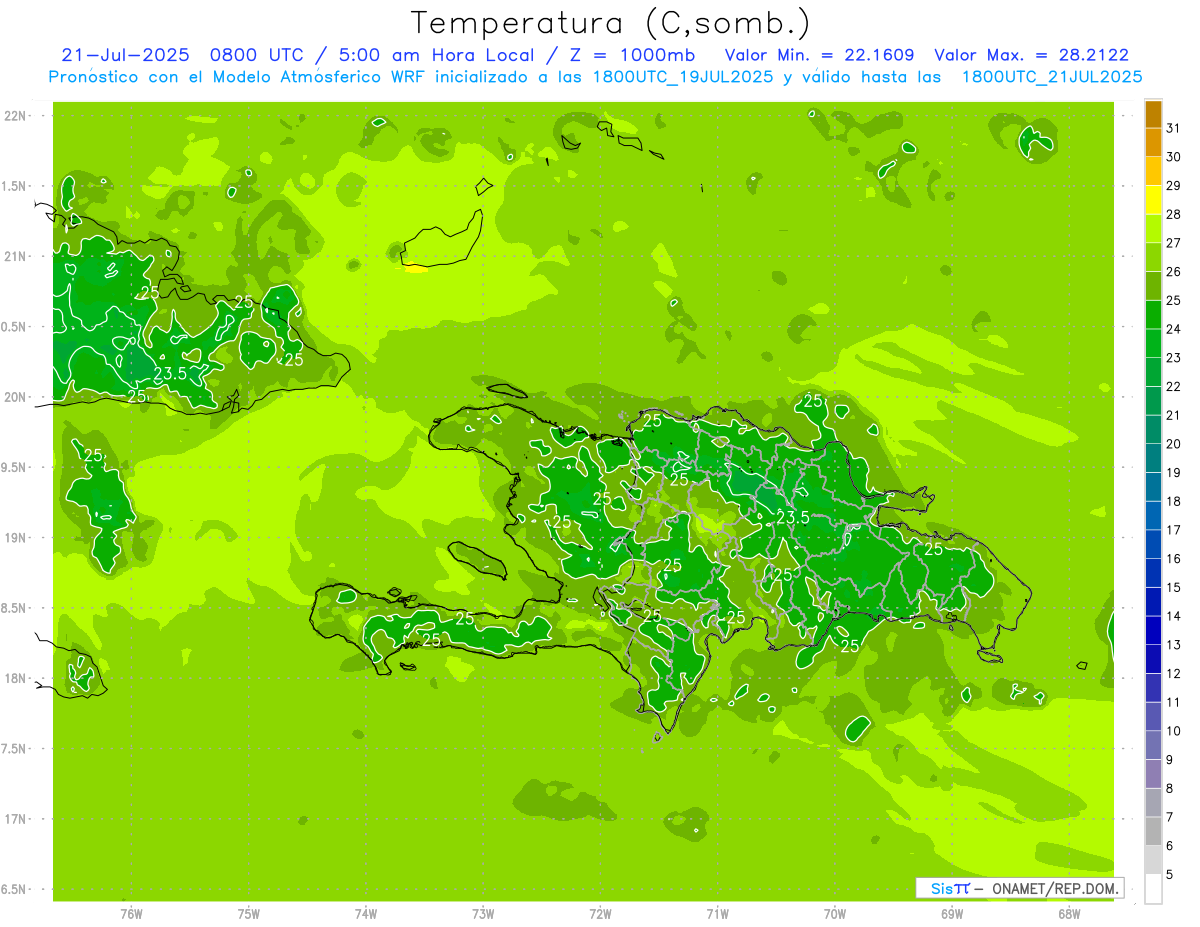Viewport: 1200px width, 927px height.
Task: Select the '70W' longitude axis label
Action: pyautogui.click(x=835, y=913)
